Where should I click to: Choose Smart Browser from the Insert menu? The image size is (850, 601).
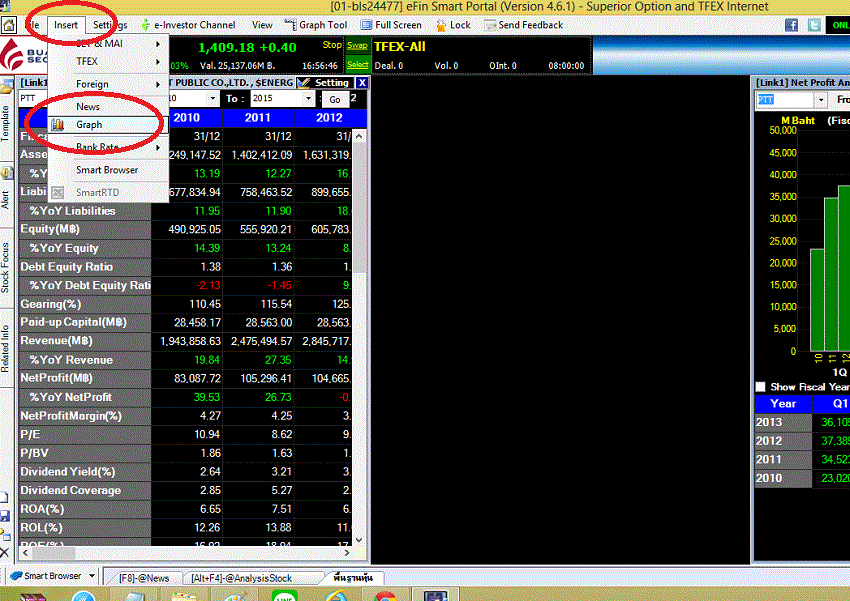[108, 170]
